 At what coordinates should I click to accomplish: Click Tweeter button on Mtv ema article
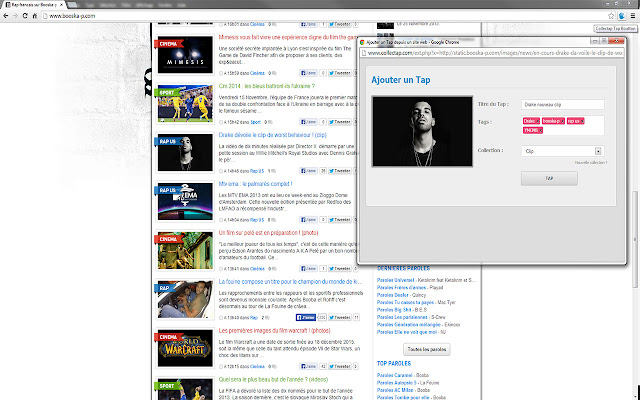340,220
